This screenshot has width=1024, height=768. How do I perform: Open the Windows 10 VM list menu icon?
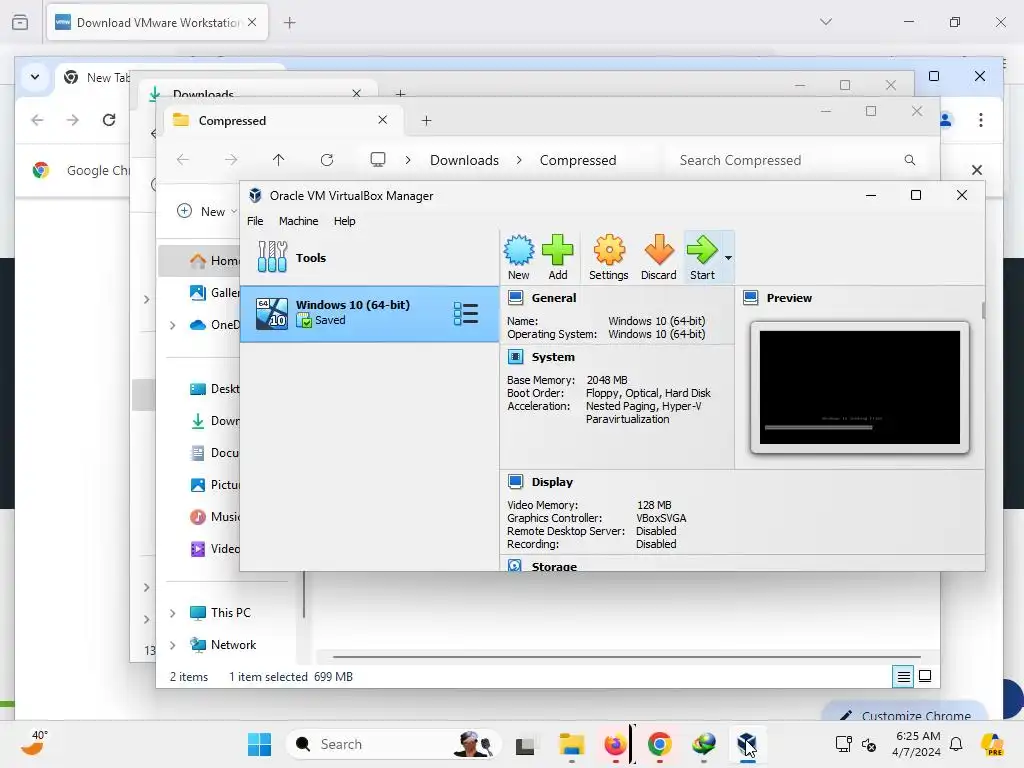466,313
